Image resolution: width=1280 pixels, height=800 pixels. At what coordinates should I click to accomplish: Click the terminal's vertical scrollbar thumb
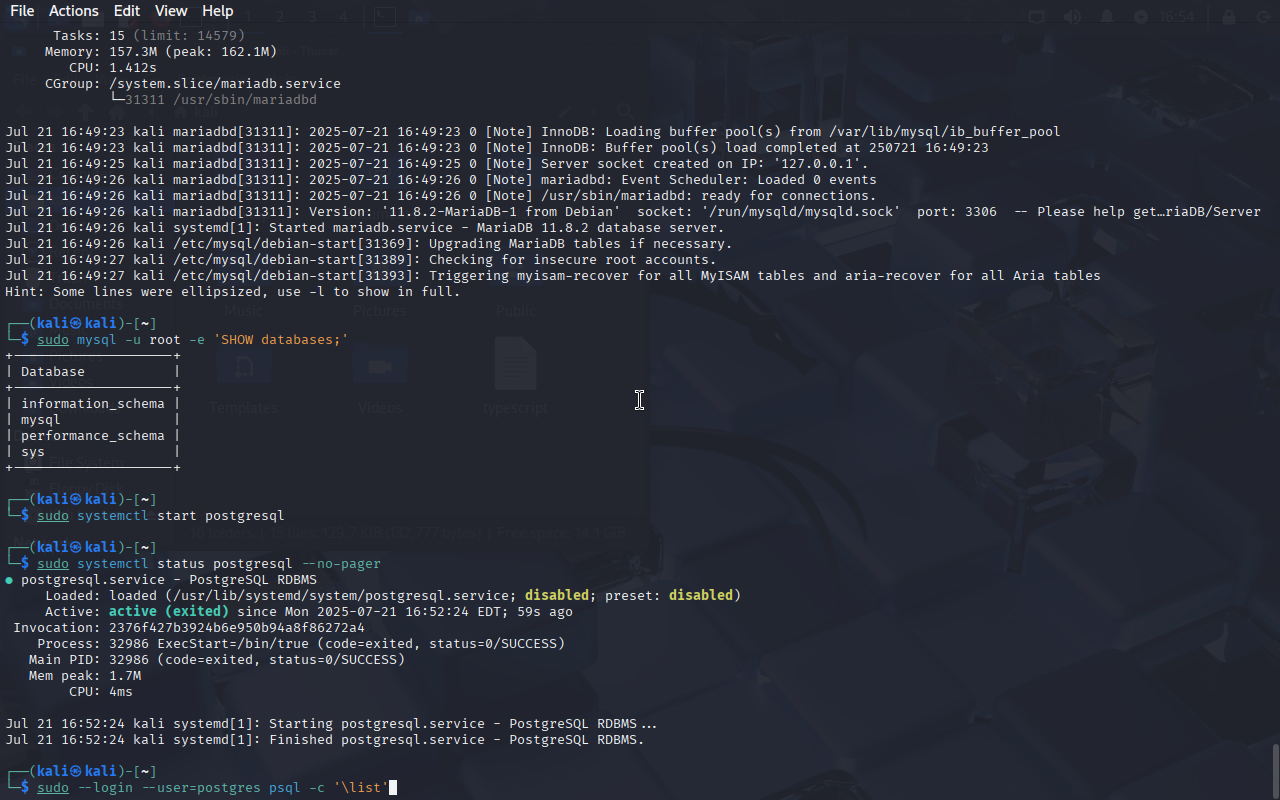(1275, 770)
